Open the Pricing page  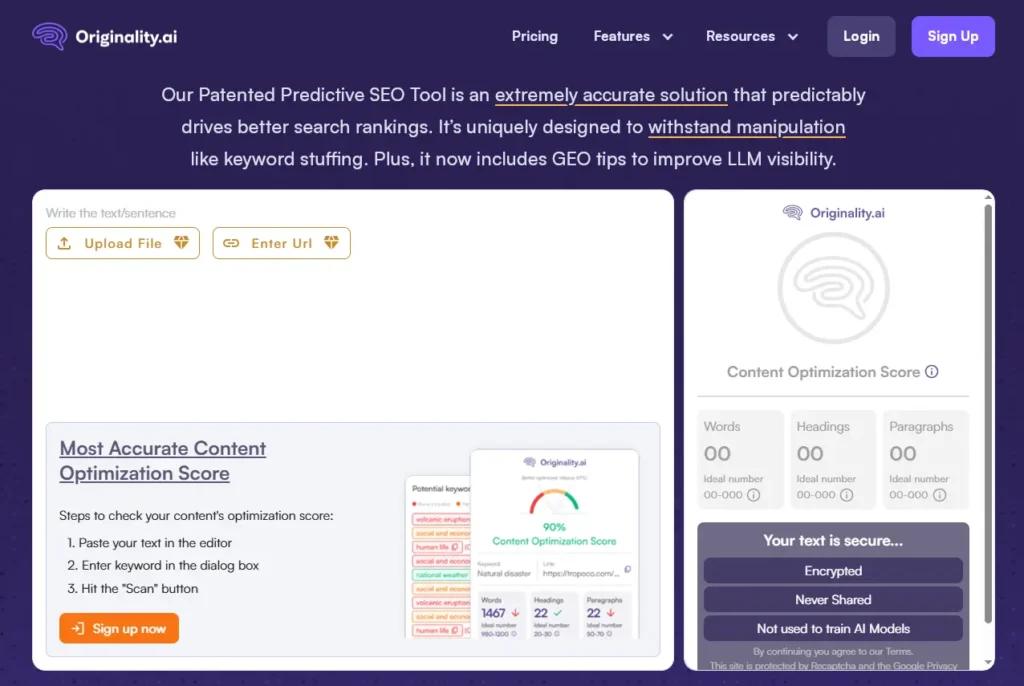(x=535, y=37)
